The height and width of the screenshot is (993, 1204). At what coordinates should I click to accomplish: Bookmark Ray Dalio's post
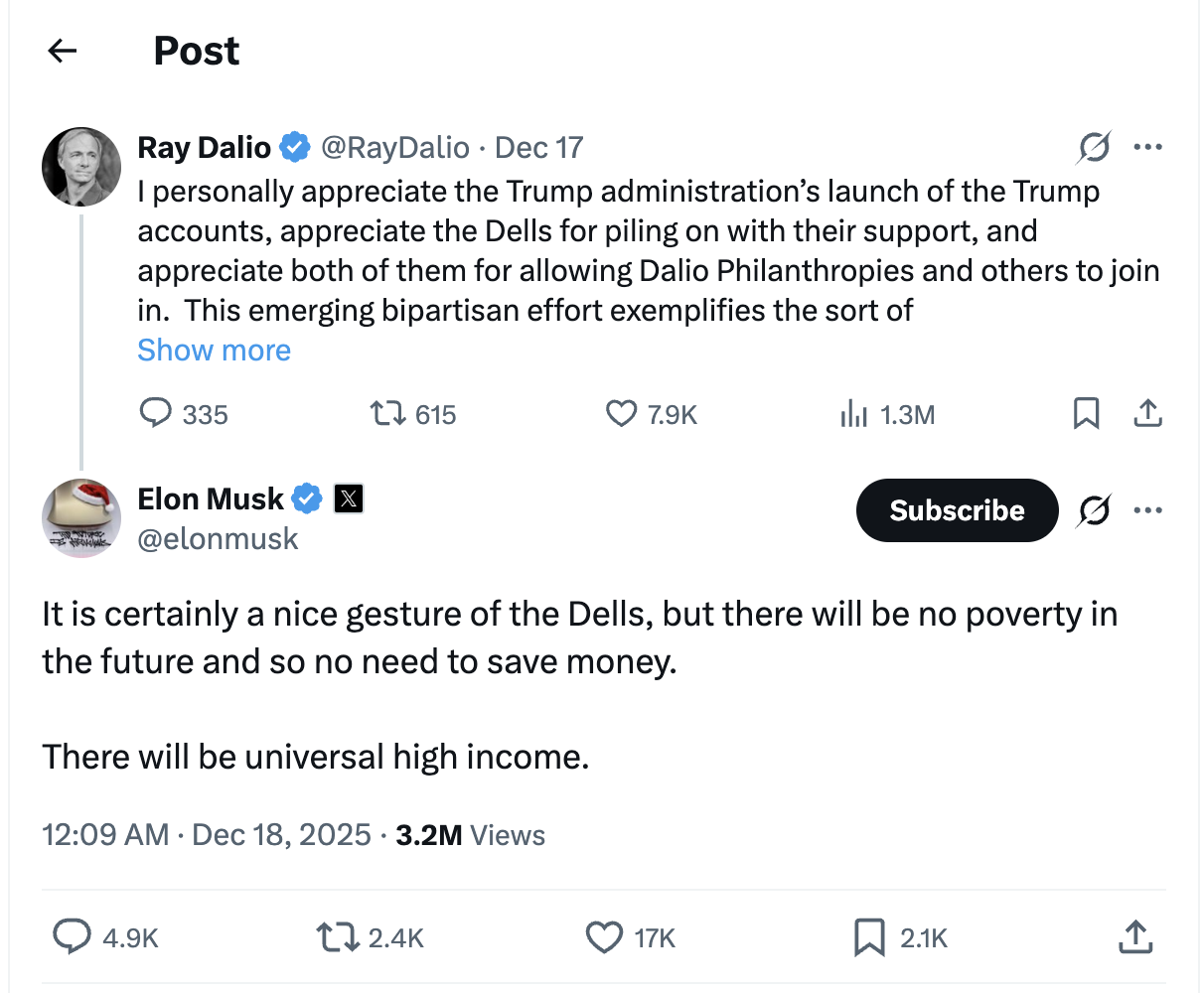[x=1086, y=414]
